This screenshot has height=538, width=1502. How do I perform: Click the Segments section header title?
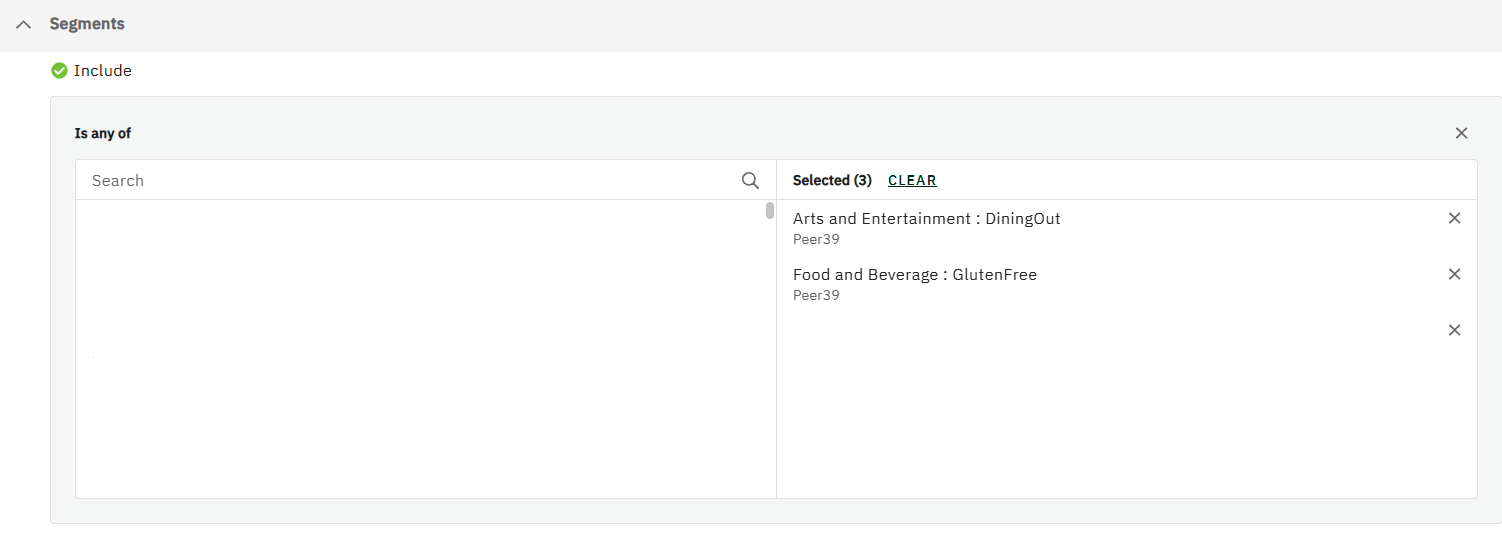tap(87, 24)
